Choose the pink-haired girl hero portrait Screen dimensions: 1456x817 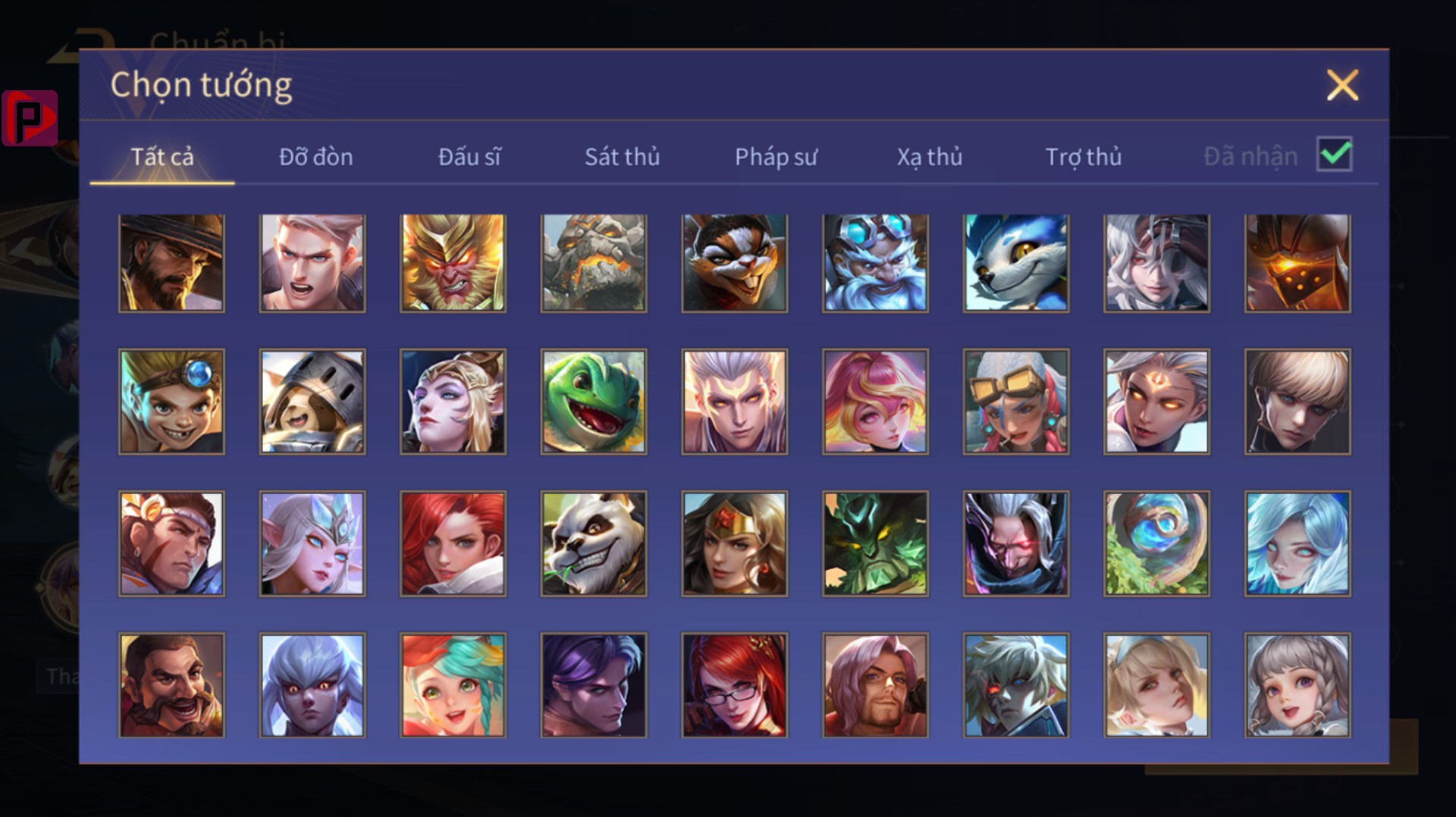pos(875,402)
